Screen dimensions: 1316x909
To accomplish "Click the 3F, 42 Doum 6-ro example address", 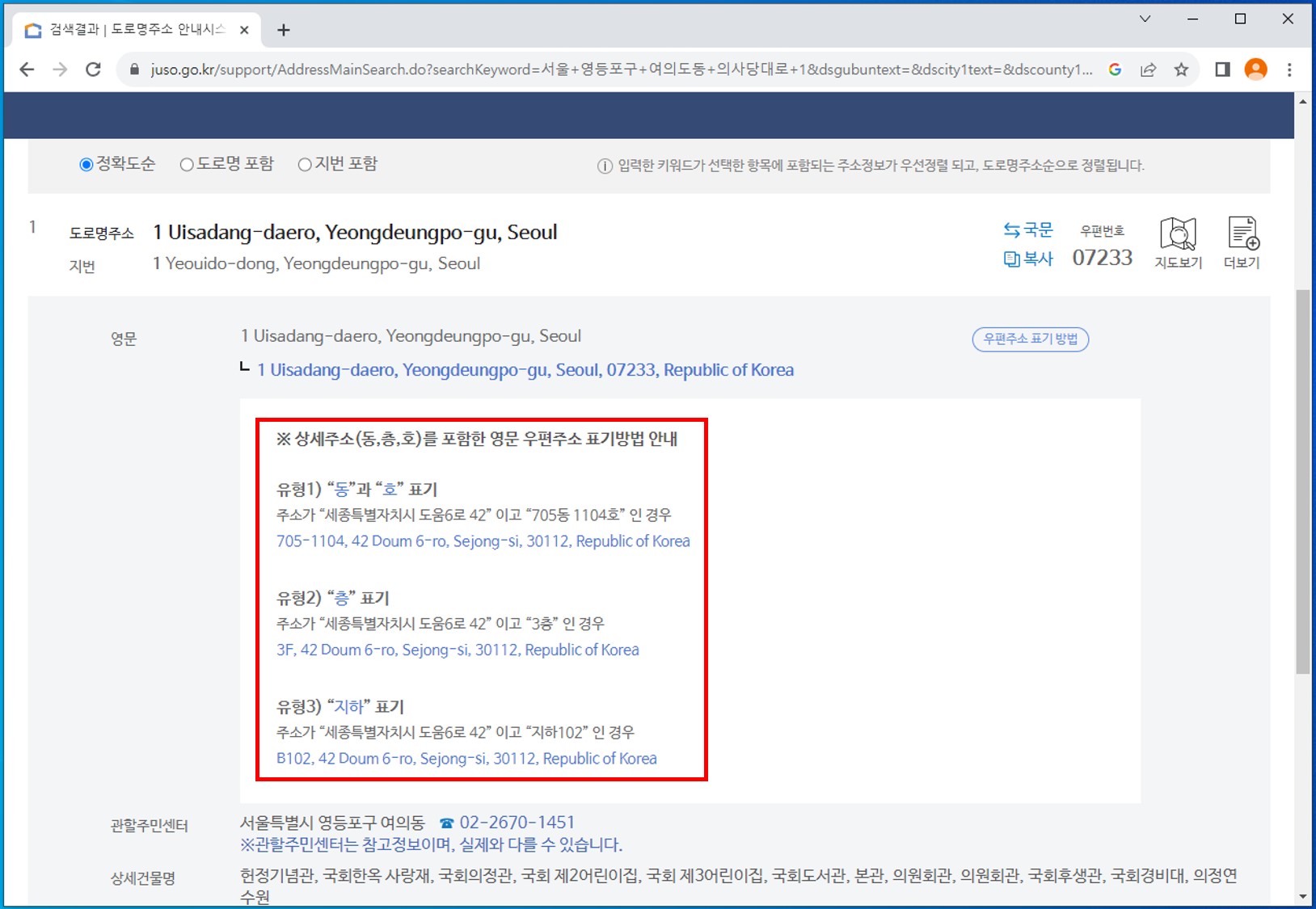I will tap(458, 650).
